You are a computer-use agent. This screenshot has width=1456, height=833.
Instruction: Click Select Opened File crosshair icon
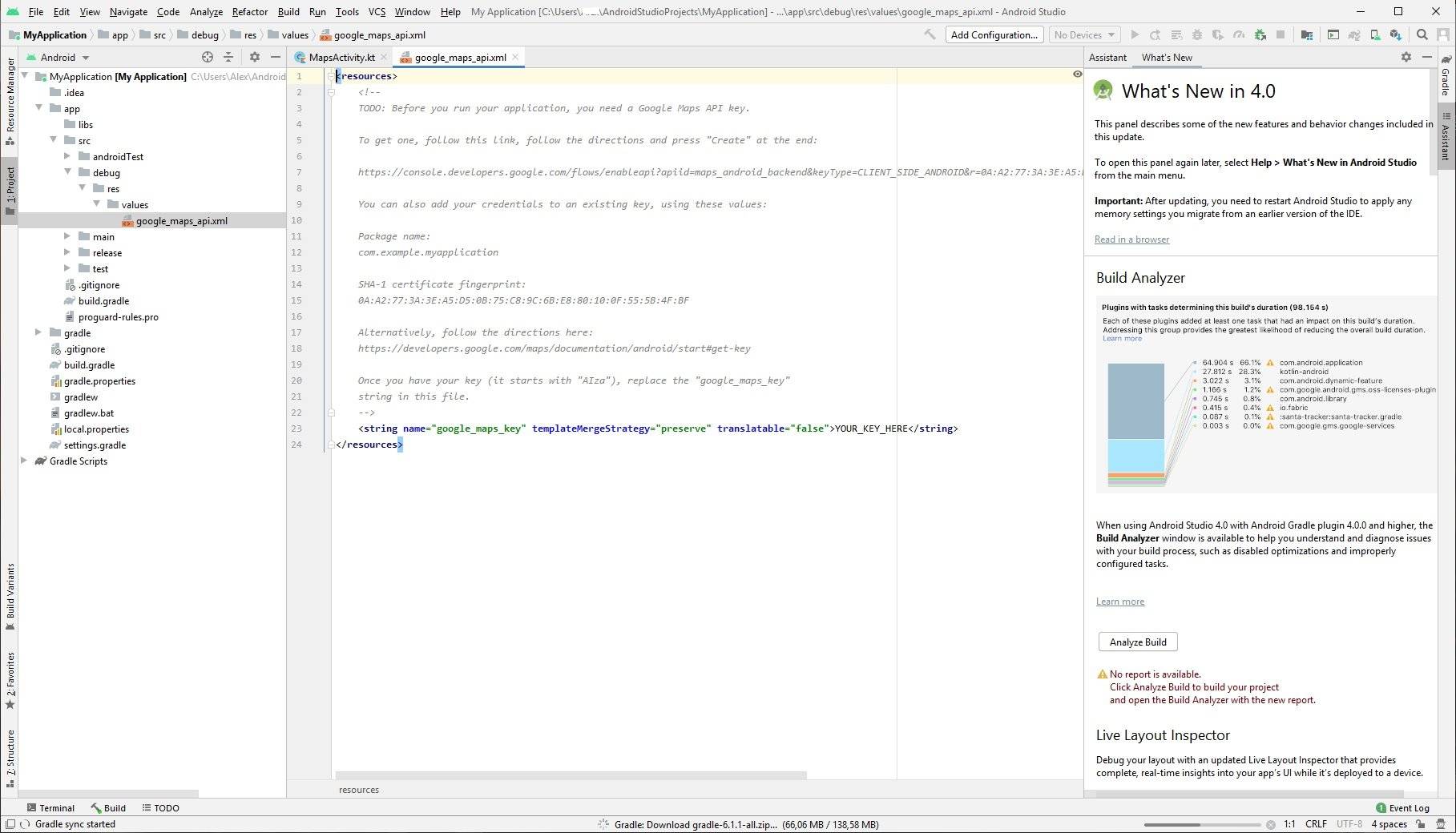208,57
